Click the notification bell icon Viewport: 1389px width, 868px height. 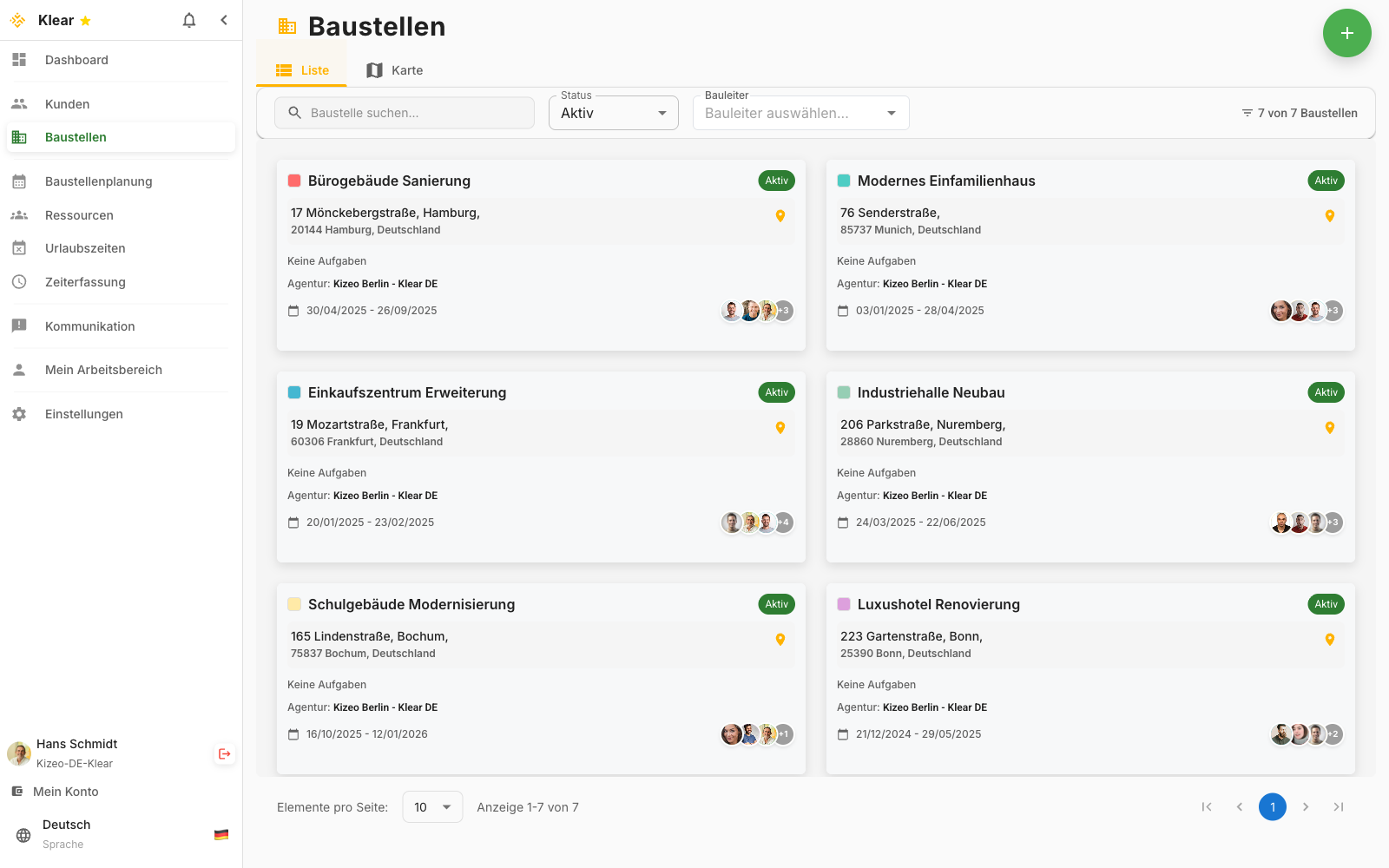click(x=188, y=19)
